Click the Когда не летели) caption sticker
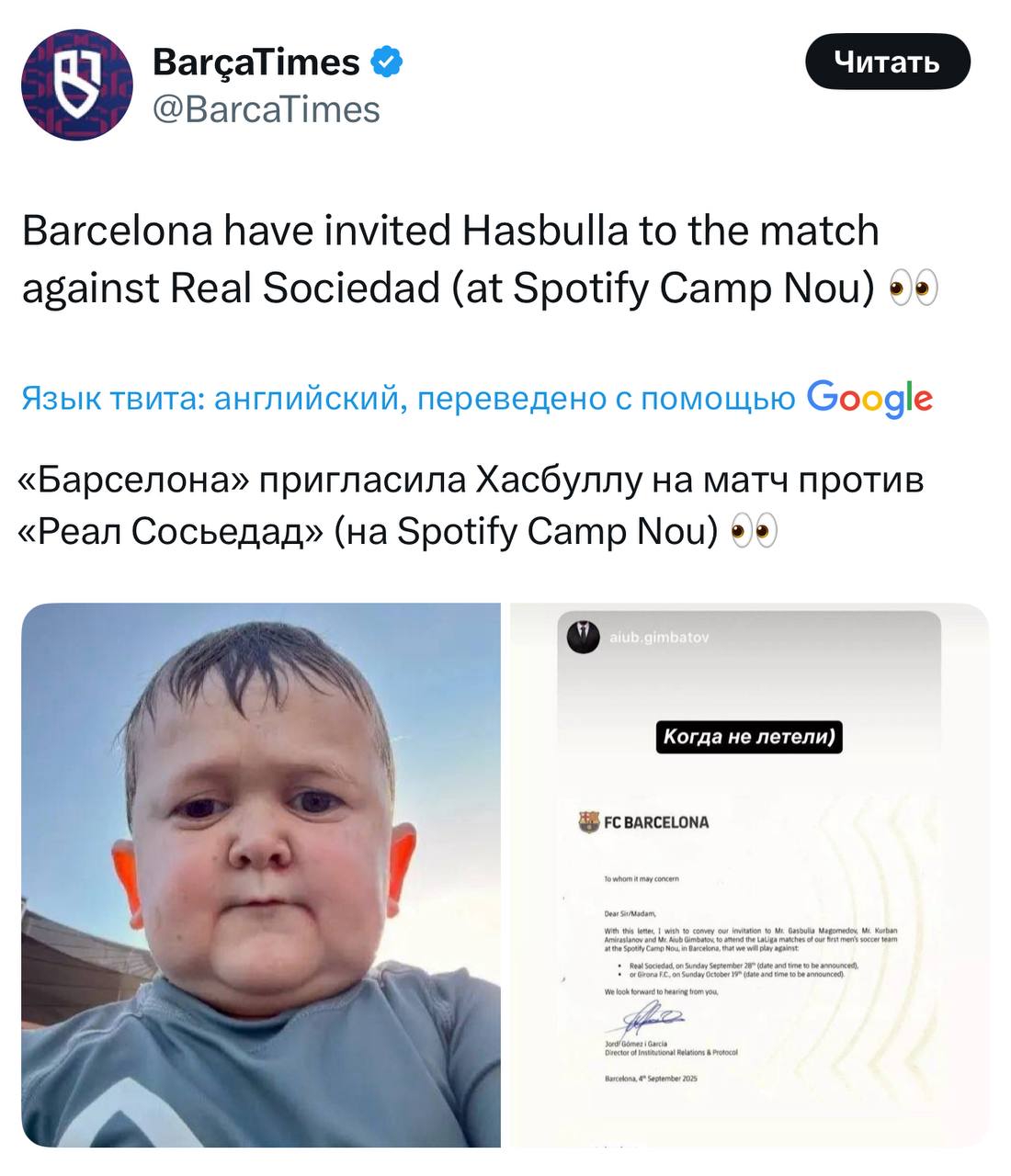 pyautogui.click(x=749, y=737)
